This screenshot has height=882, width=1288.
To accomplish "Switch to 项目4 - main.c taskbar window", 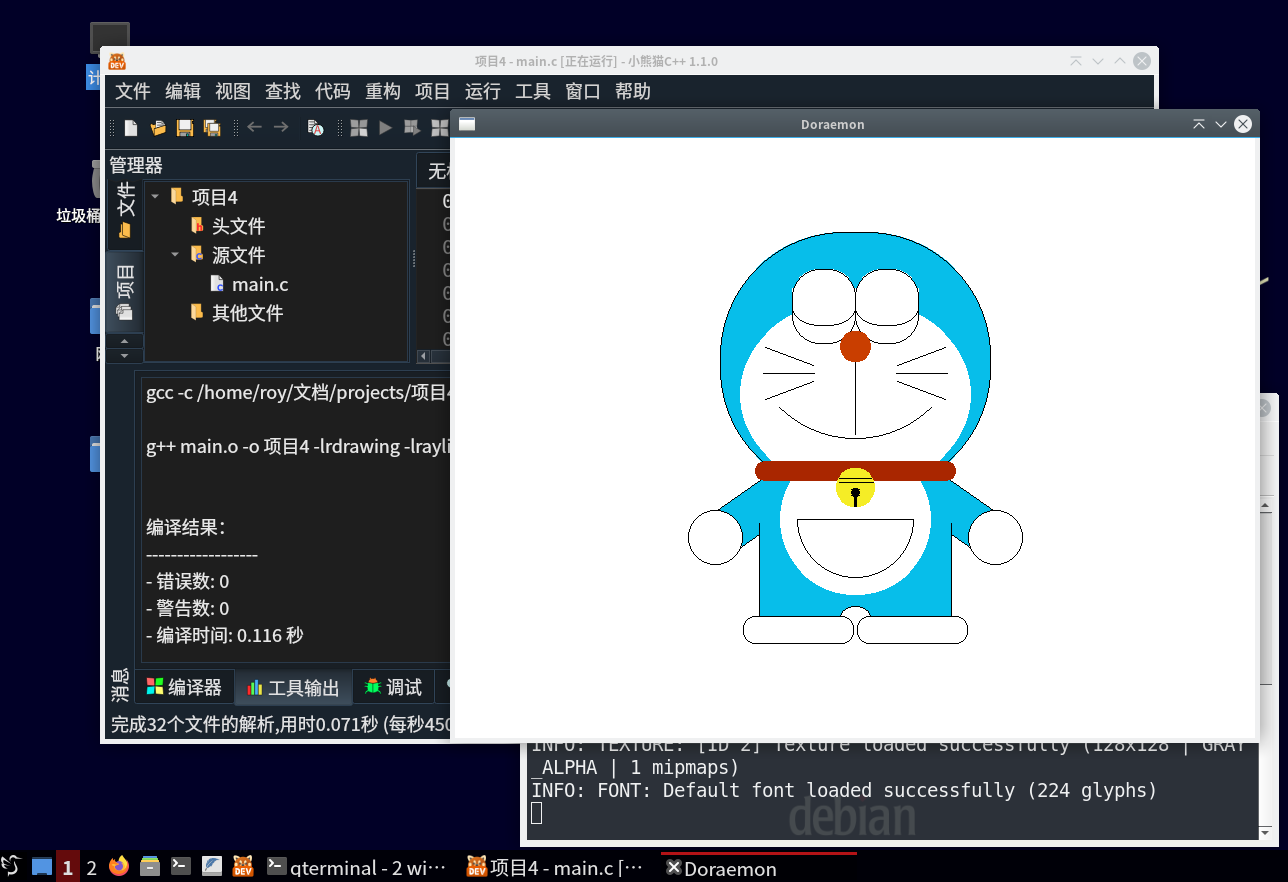I will [556, 867].
